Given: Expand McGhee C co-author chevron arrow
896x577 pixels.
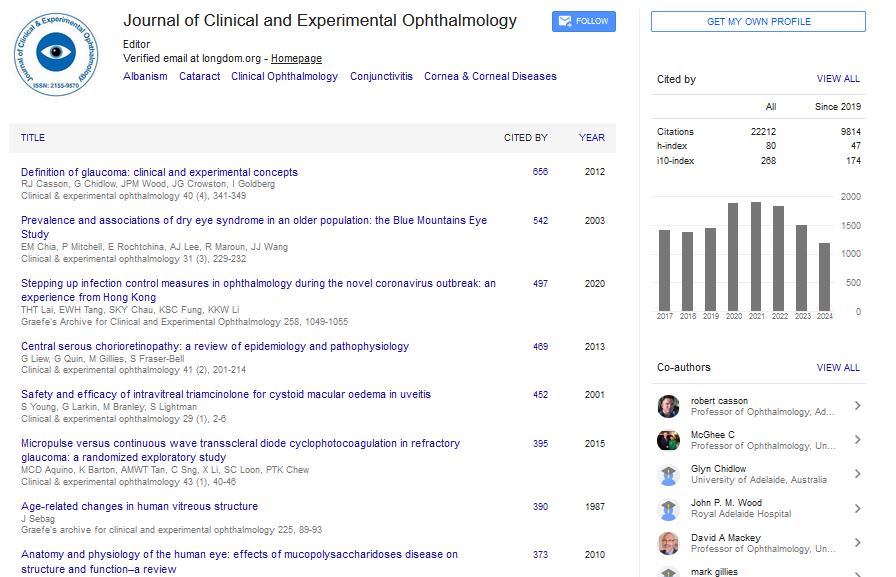Looking at the screenshot, I should point(857,440).
